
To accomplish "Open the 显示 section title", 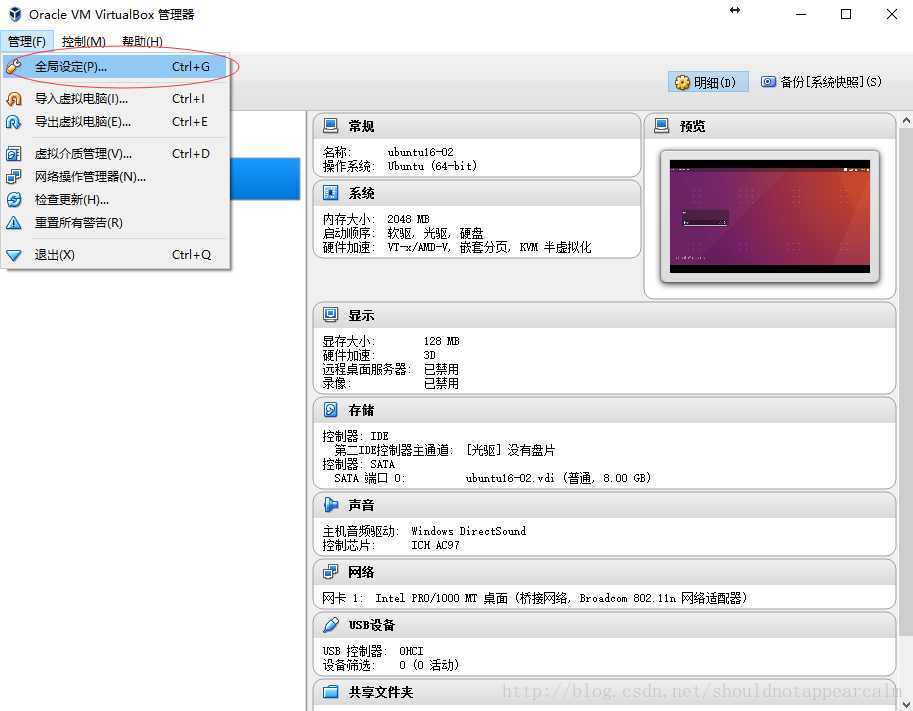I will [361, 316].
